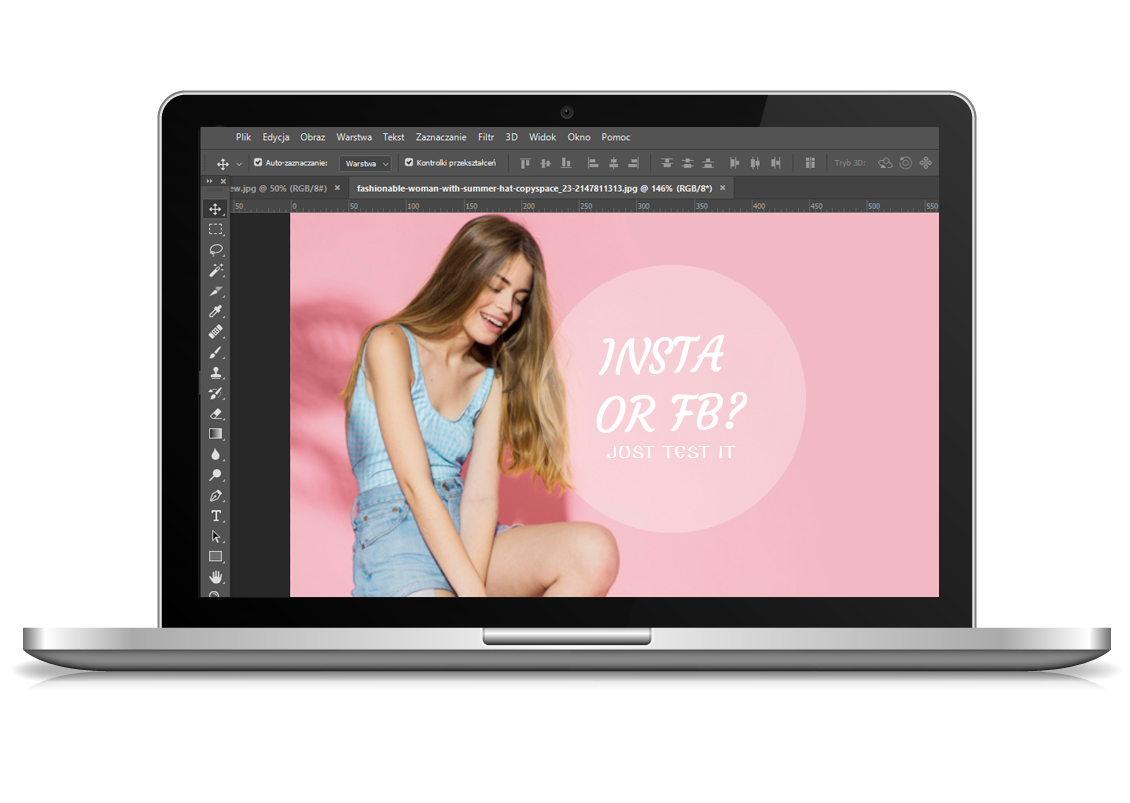The image size is (1130, 803).
Task: Click the JUST TEST IT caption on canvas
Action: (x=671, y=453)
